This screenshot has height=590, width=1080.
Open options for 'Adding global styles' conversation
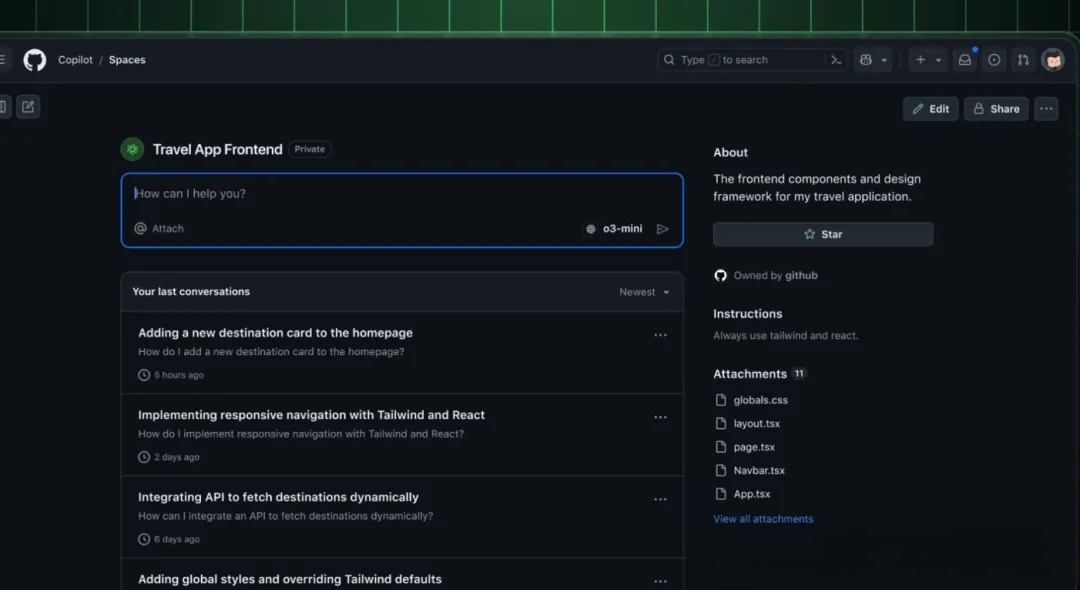coord(660,582)
